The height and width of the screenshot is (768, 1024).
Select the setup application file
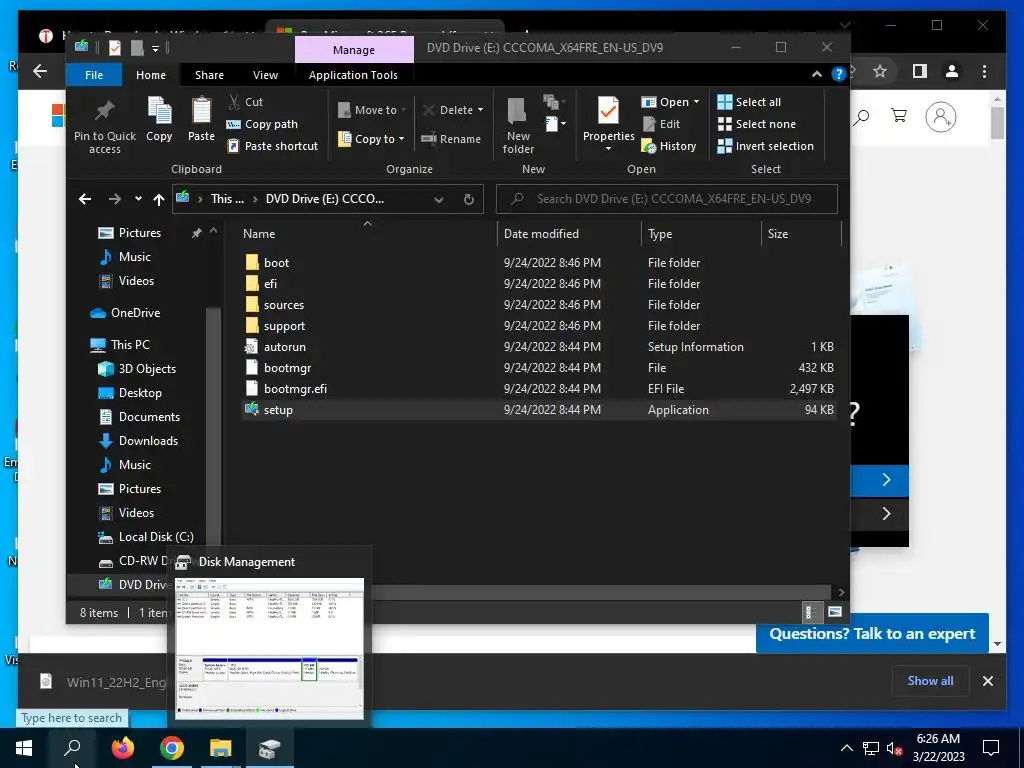539,409
